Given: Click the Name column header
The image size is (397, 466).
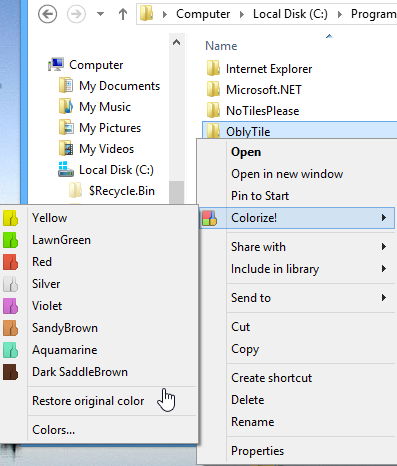Looking at the screenshot, I should tap(221, 46).
